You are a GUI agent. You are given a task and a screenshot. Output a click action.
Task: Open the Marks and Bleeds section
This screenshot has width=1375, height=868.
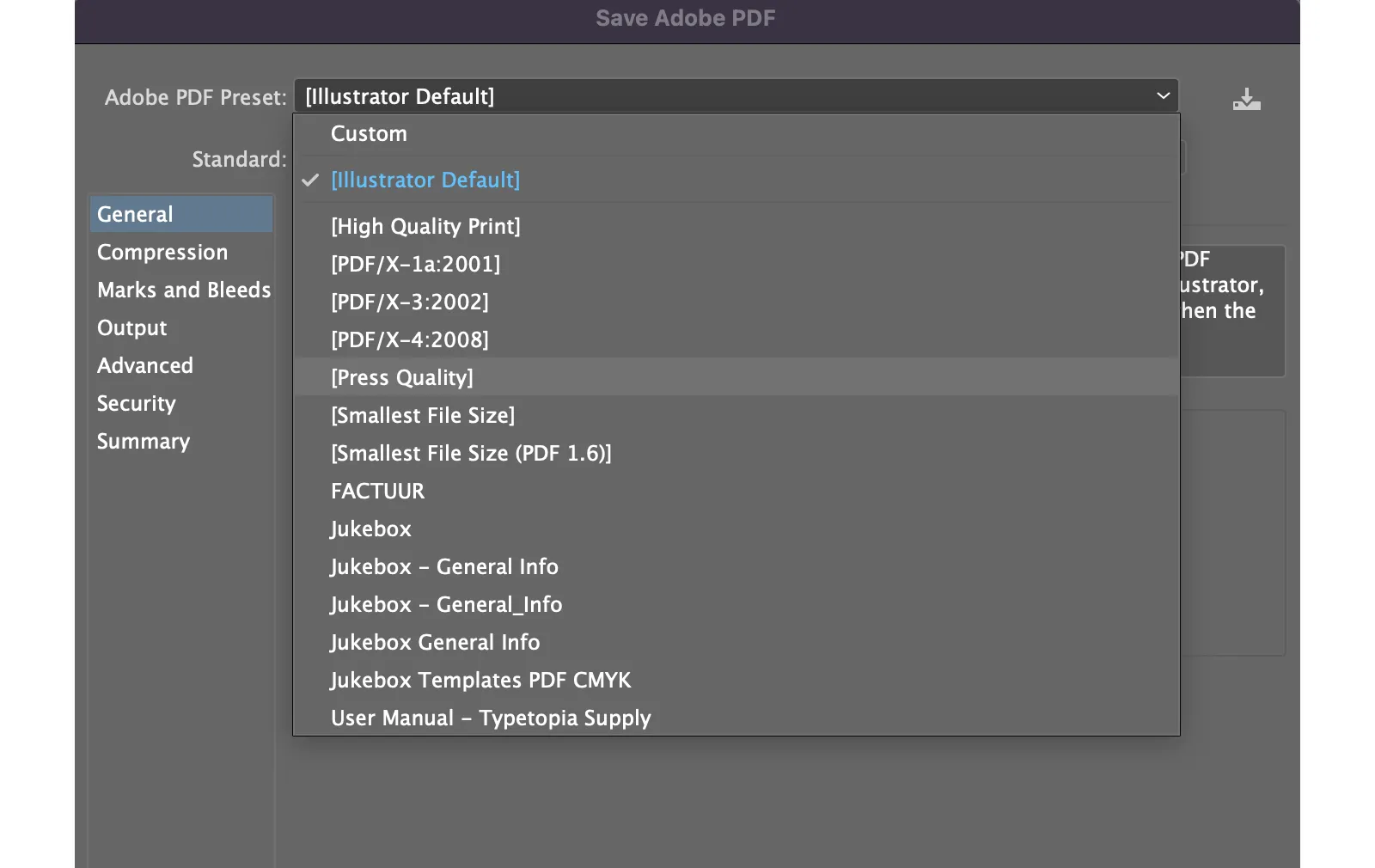(184, 290)
